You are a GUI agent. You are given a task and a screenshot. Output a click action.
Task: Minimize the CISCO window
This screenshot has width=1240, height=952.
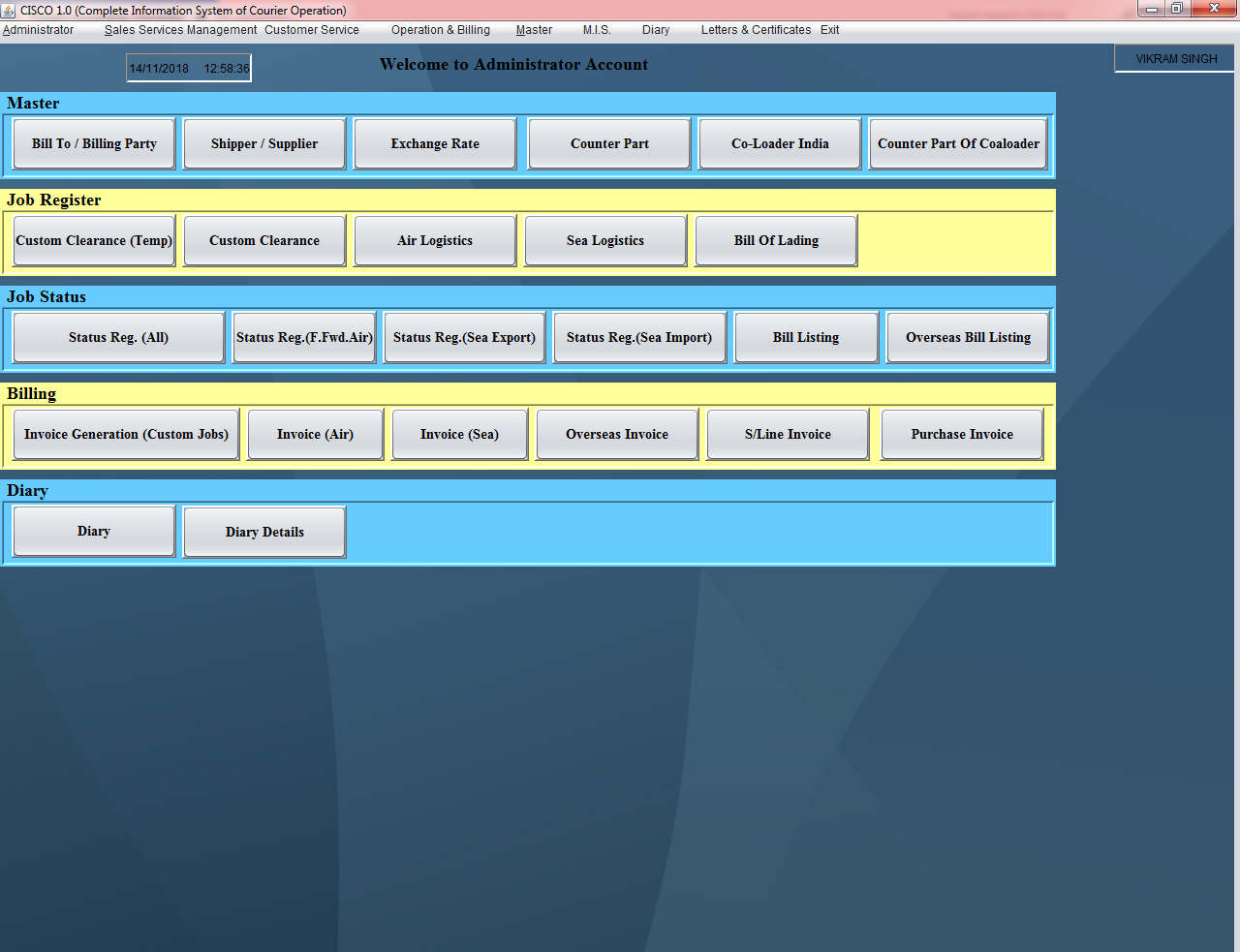click(x=1152, y=9)
